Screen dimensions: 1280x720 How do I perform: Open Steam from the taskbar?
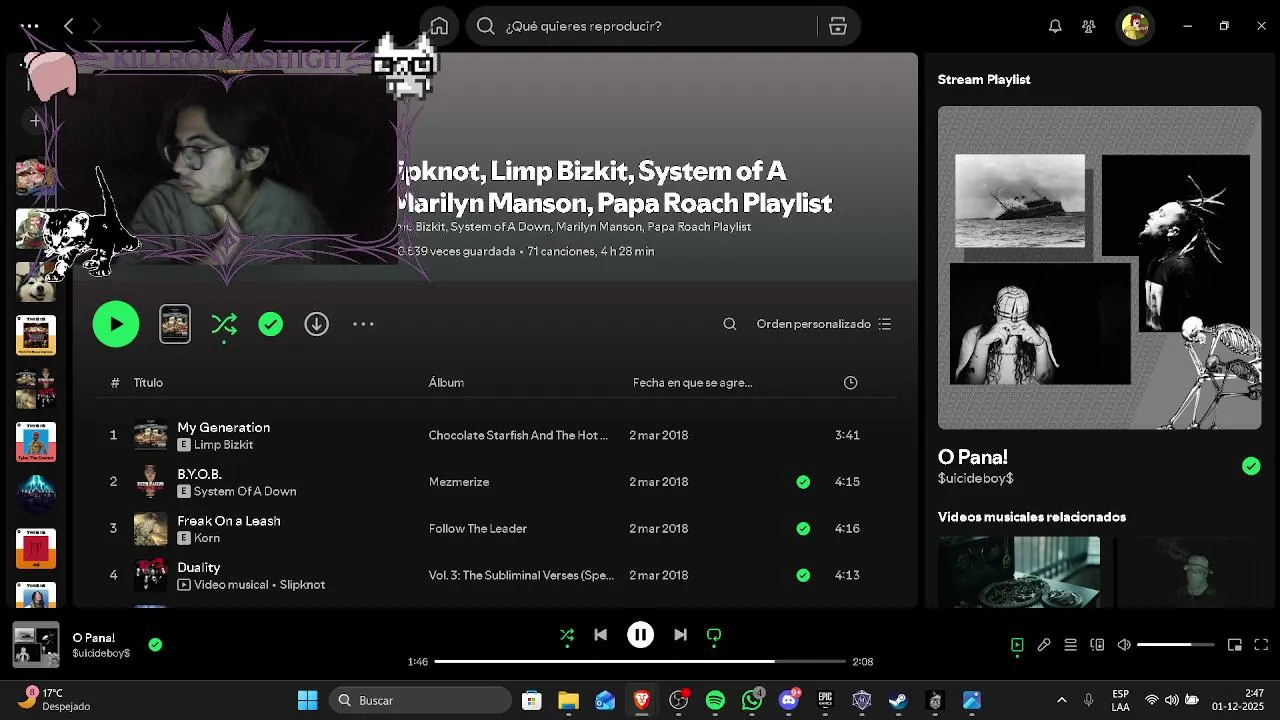click(898, 700)
